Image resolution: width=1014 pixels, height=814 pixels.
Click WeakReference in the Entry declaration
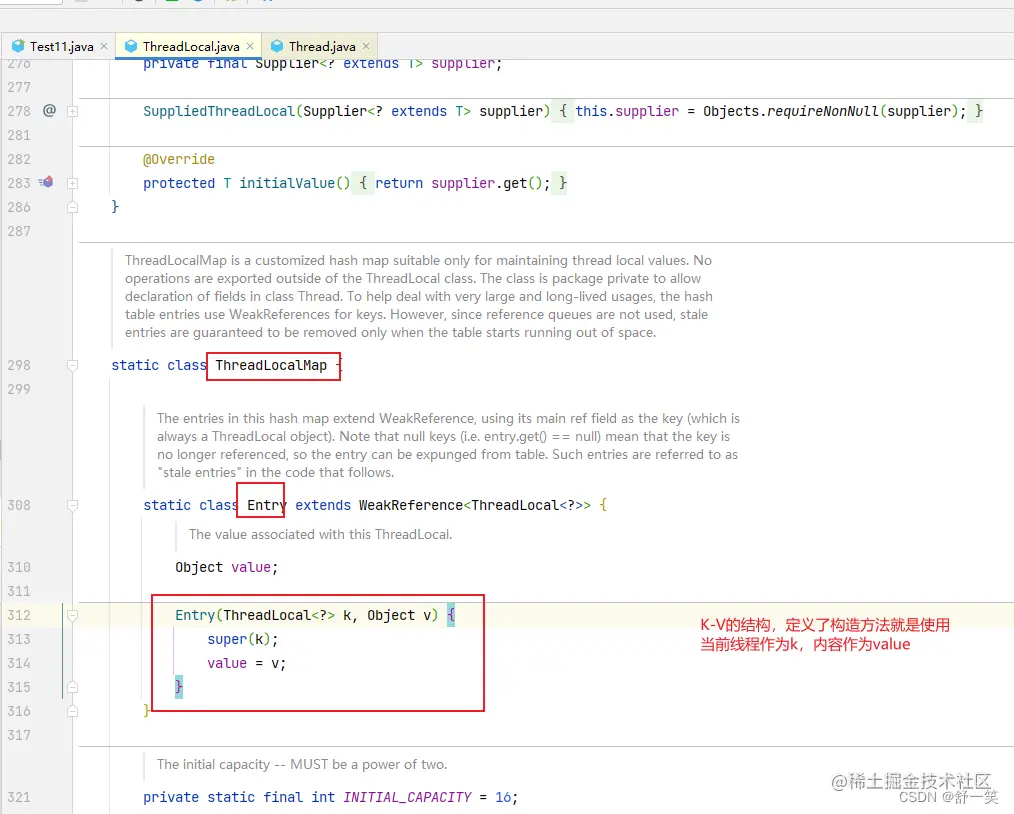pos(411,505)
